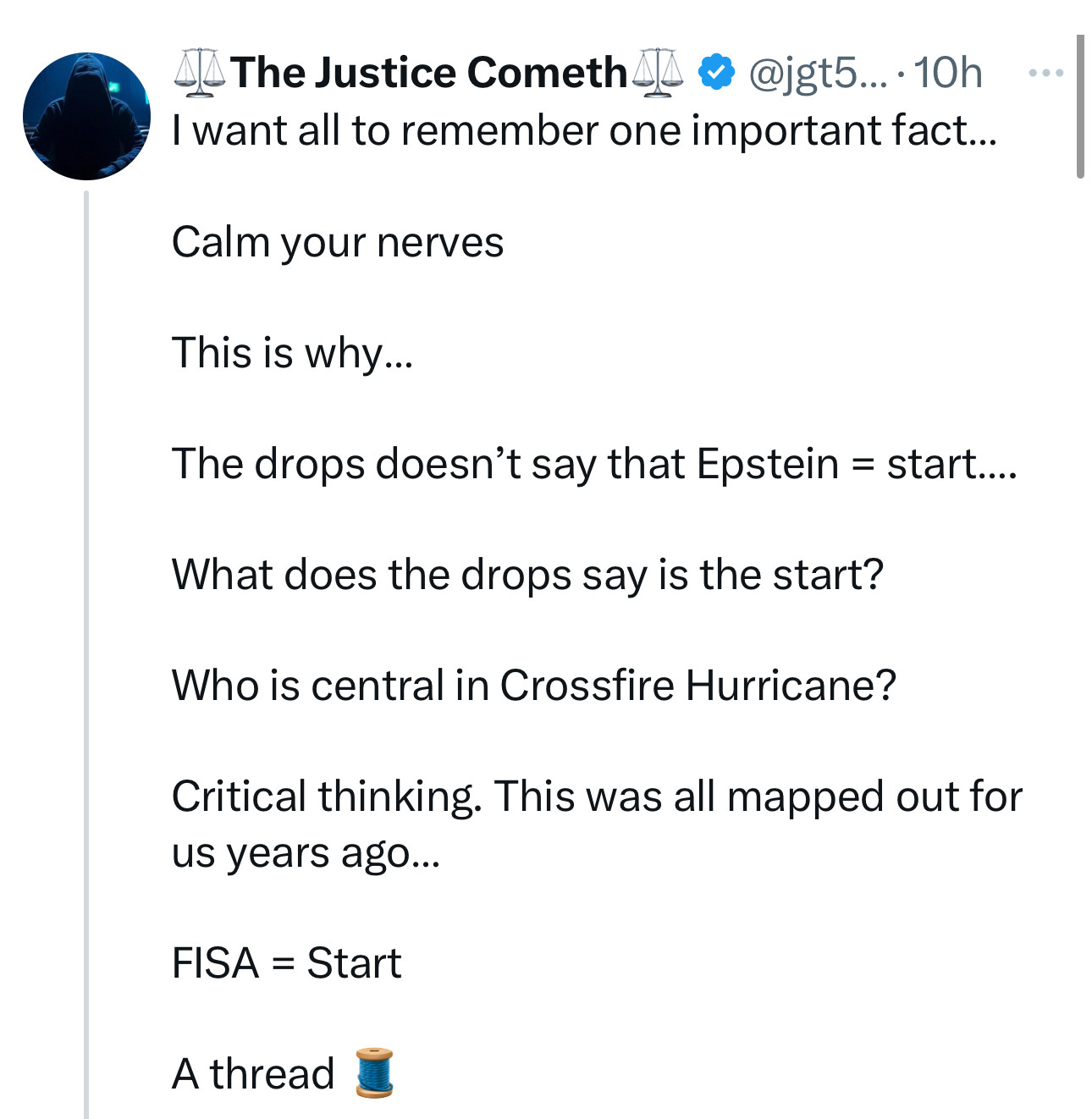
Task: Click 'What does the drops say' question
Action: point(527,575)
